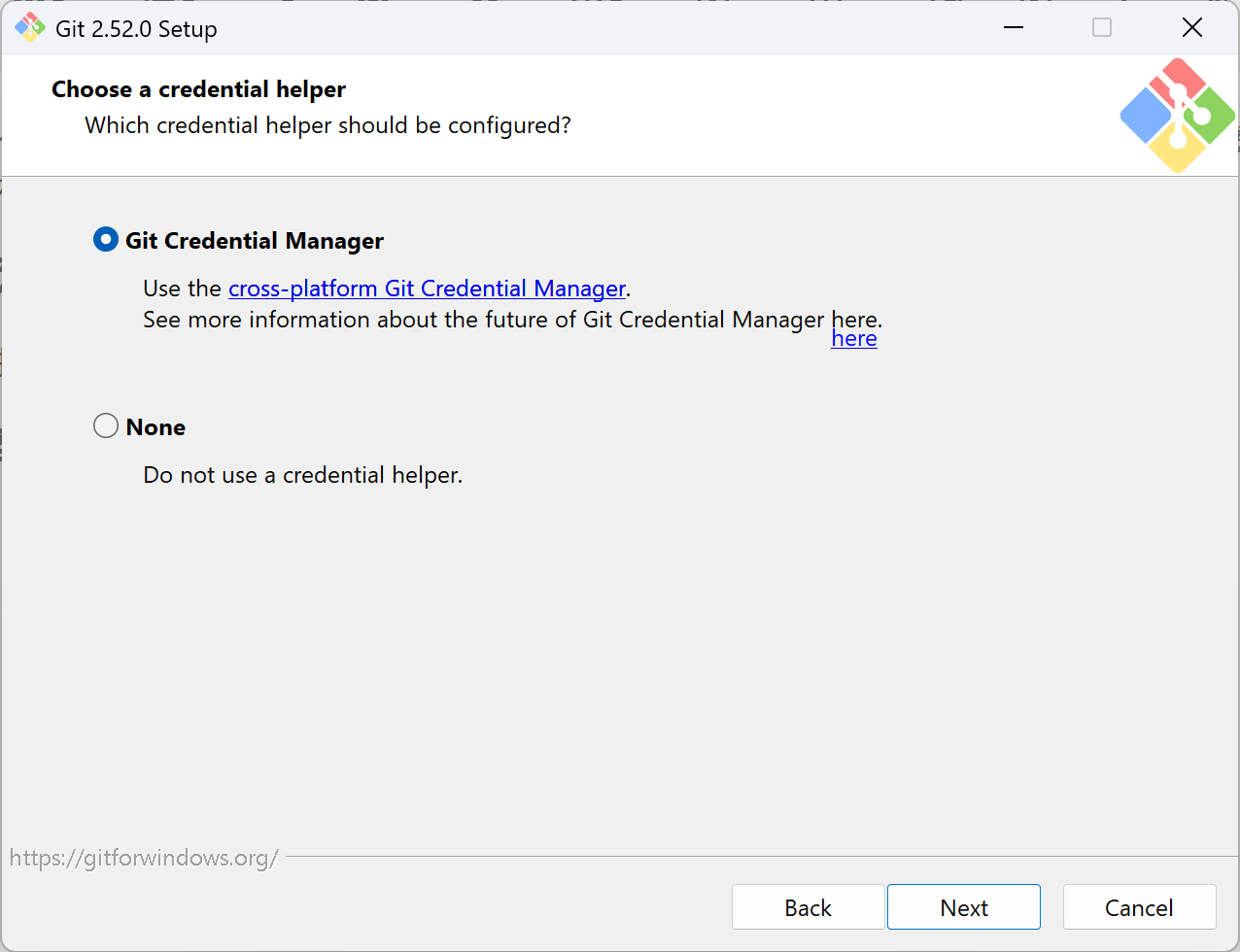The image size is (1240, 952).
Task: Click the Git icon in the title bar
Action: [x=30, y=28]
